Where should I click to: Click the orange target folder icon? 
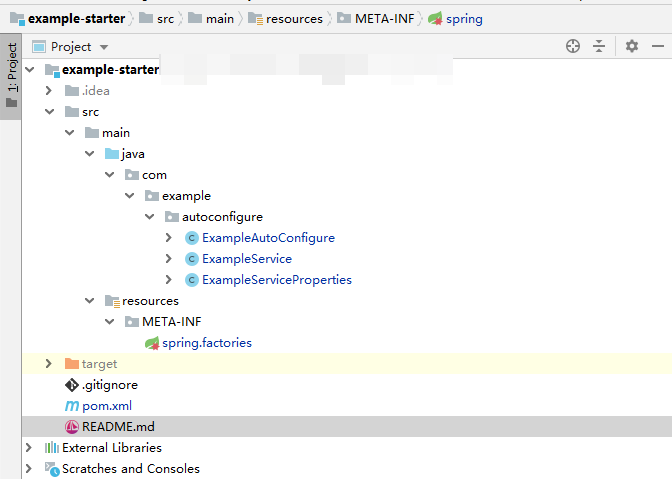(x=72, y=364)
